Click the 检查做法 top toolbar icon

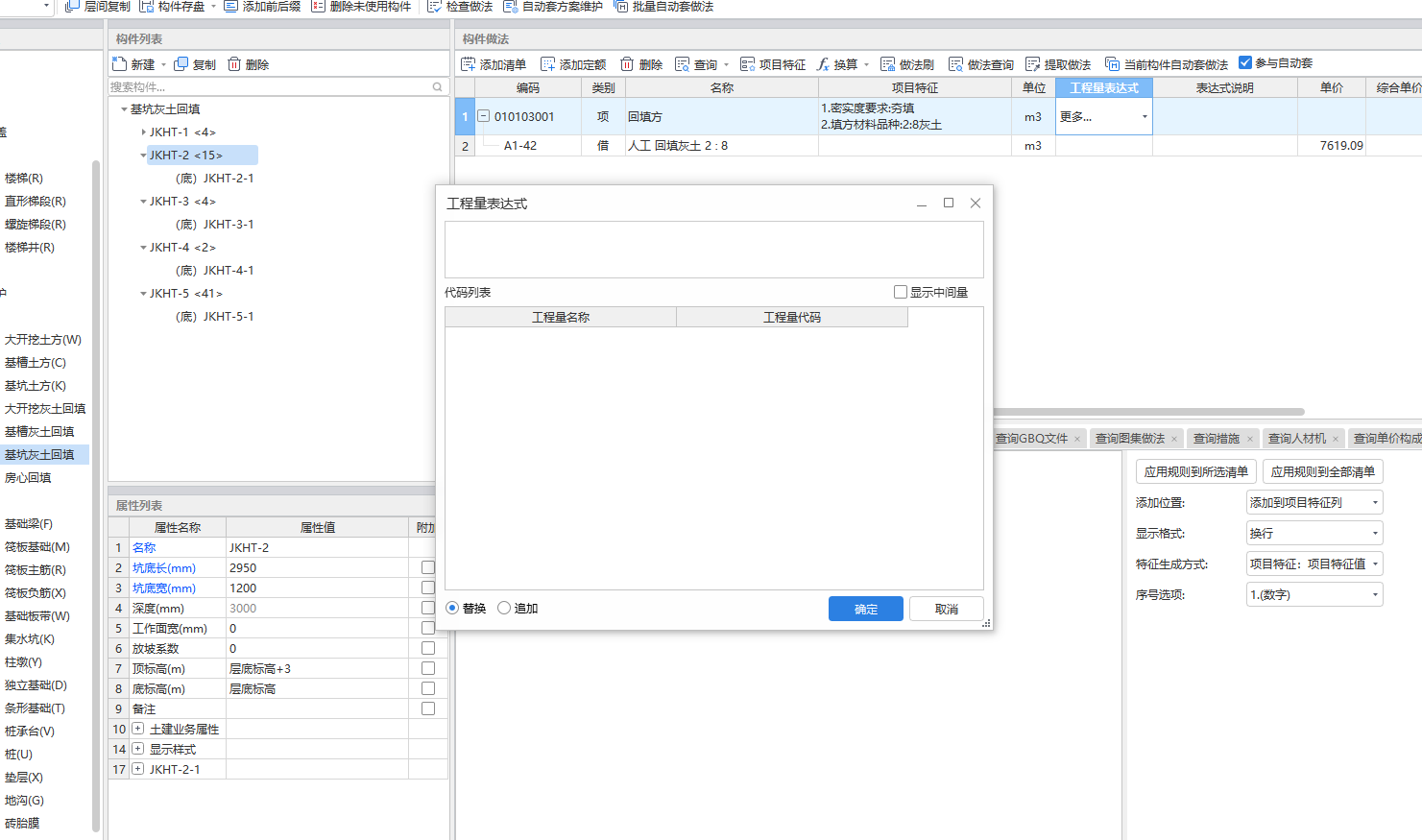coord(434,6)
